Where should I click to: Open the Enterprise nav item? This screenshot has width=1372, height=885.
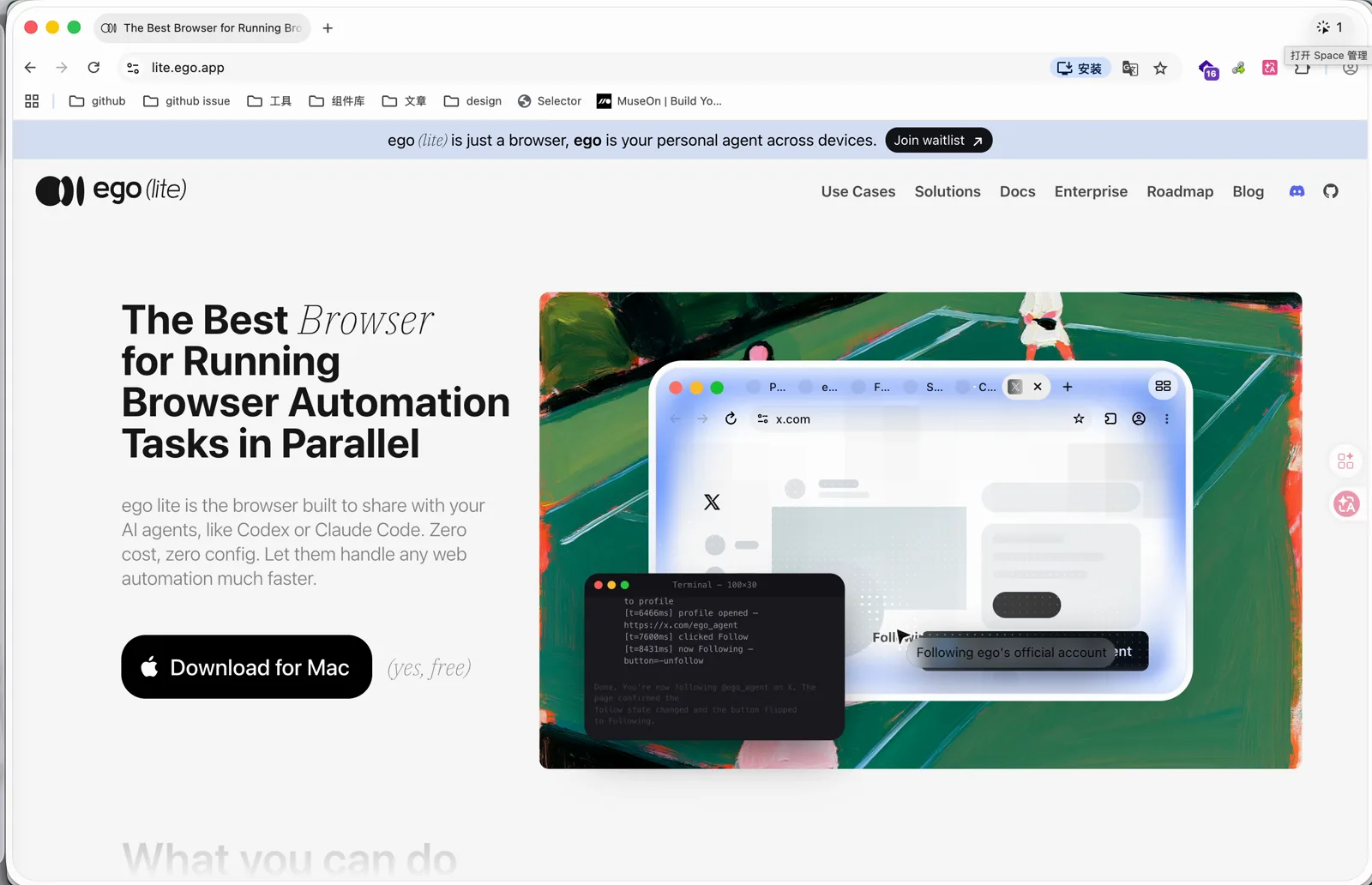click(1091, 192)
